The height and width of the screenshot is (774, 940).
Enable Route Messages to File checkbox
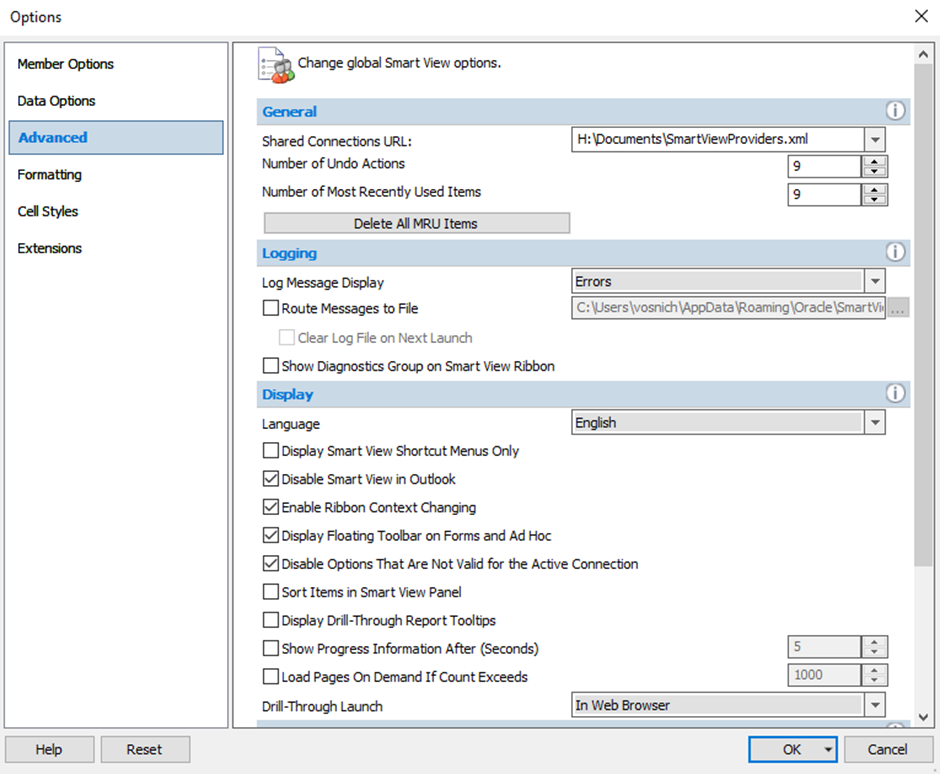click(x=271, y=309)
